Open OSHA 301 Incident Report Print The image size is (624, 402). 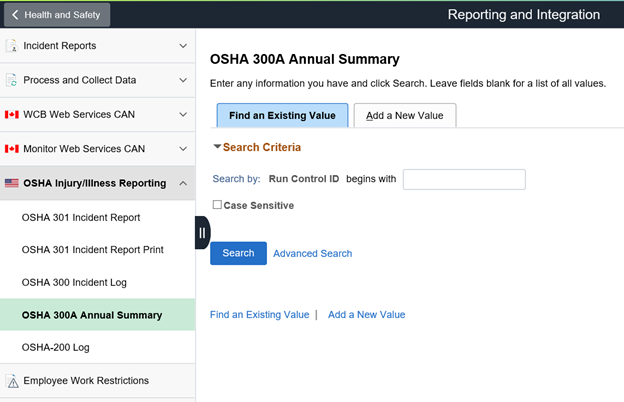(x=90, y=250)
